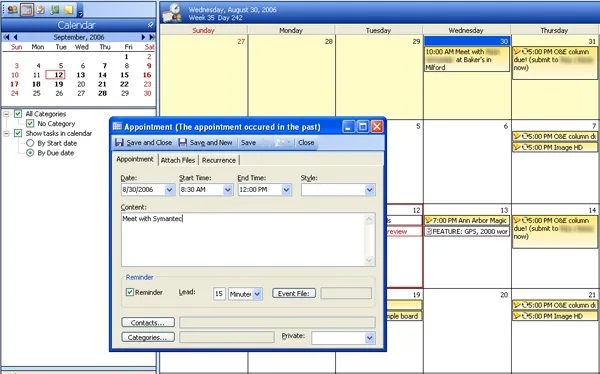Pin the Calendar panel with pushpin icon

point(150,25)
